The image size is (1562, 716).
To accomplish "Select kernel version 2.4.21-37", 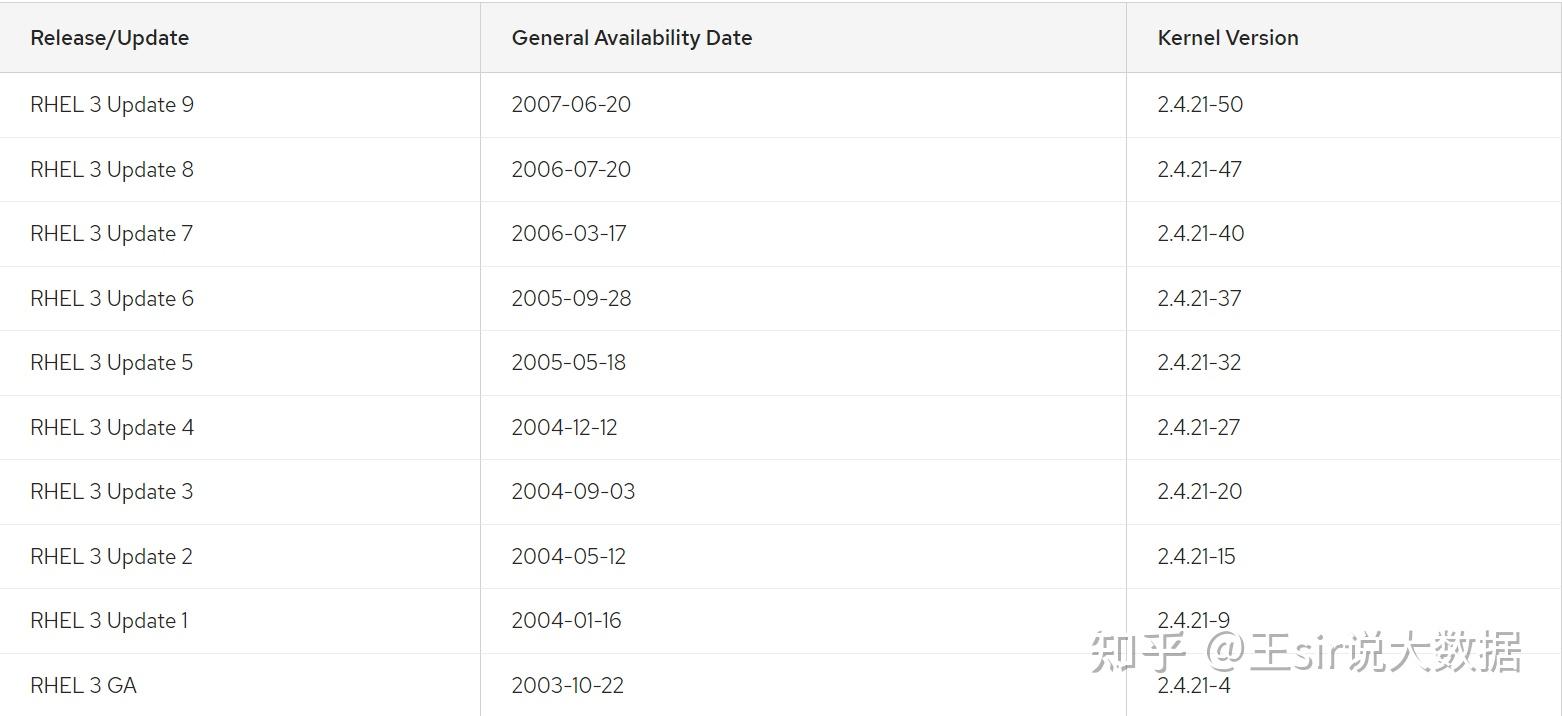I will point(1199,299).
